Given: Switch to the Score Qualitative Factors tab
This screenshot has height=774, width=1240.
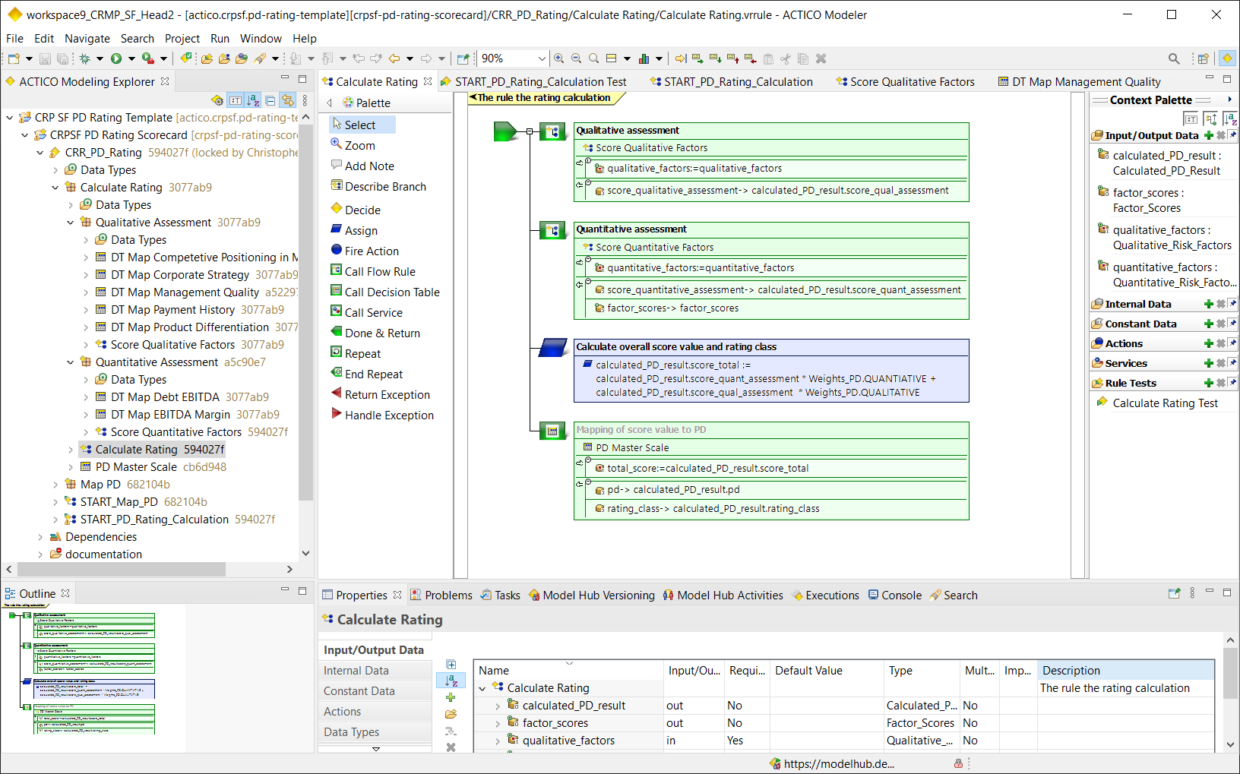Looking at the screenshot, I should tap(911, 82).
